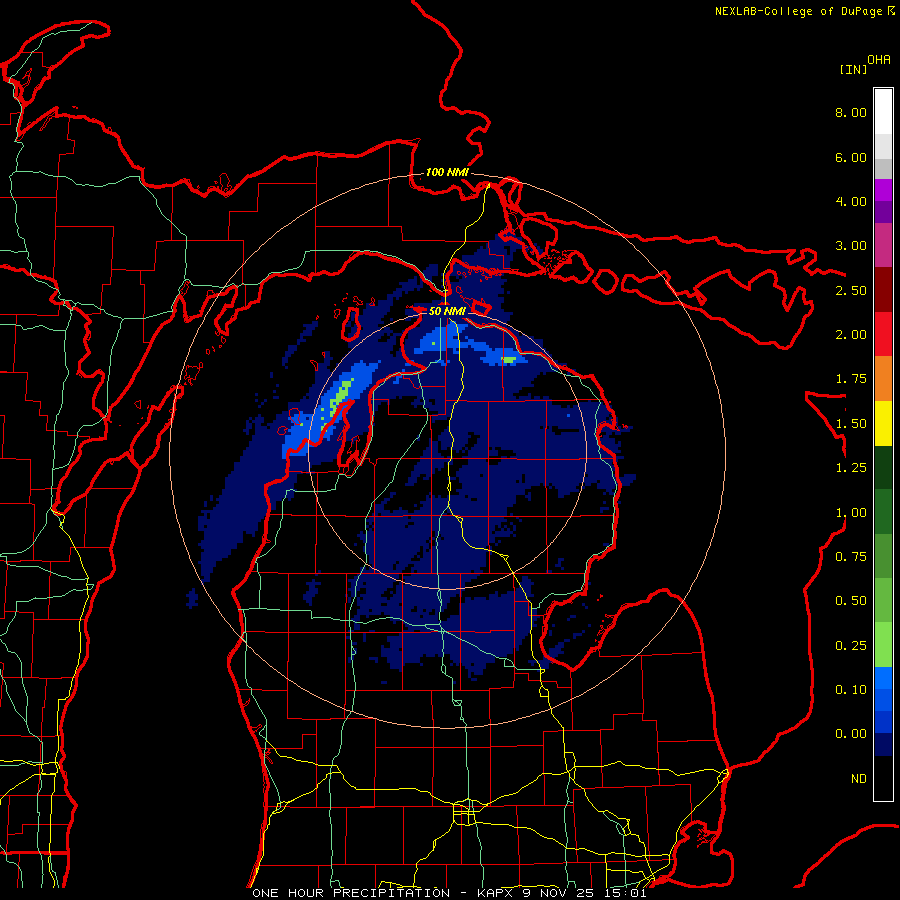The width and height of the screenshot is (900, 900).
Task: Click the 6.00 legend value
Action: point(851,157)
